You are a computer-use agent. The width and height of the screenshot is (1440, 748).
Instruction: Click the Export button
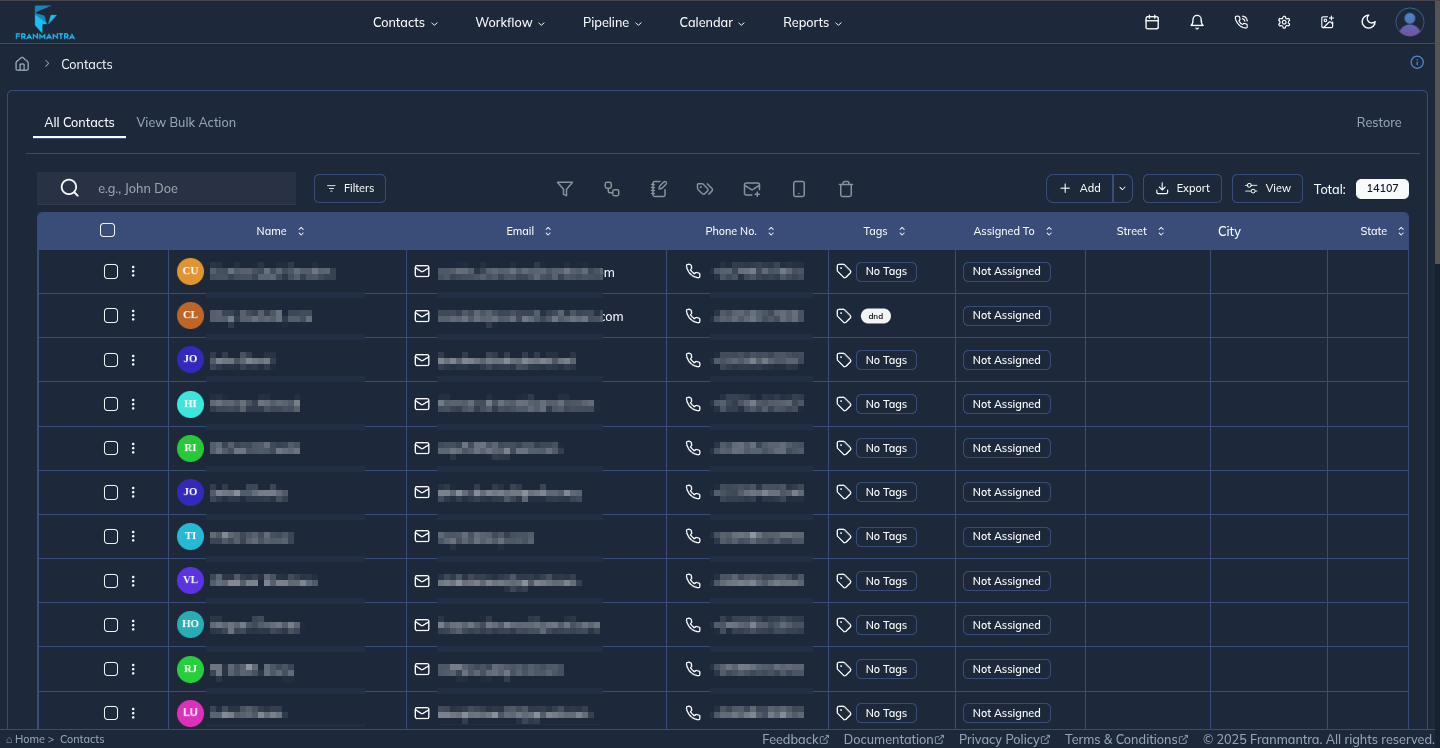click(1182, 188)
